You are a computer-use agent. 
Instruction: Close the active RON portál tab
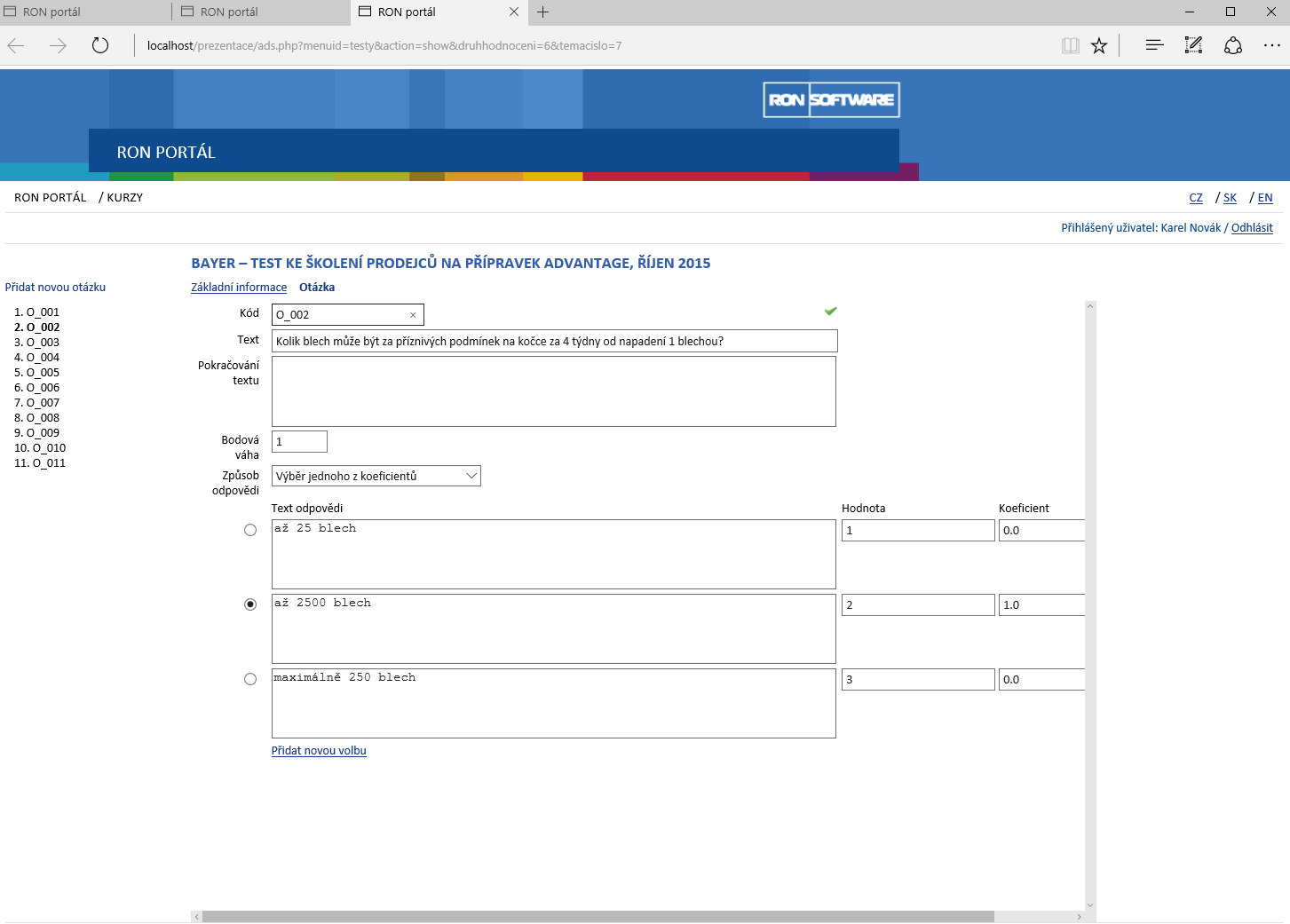pos(514,12)
